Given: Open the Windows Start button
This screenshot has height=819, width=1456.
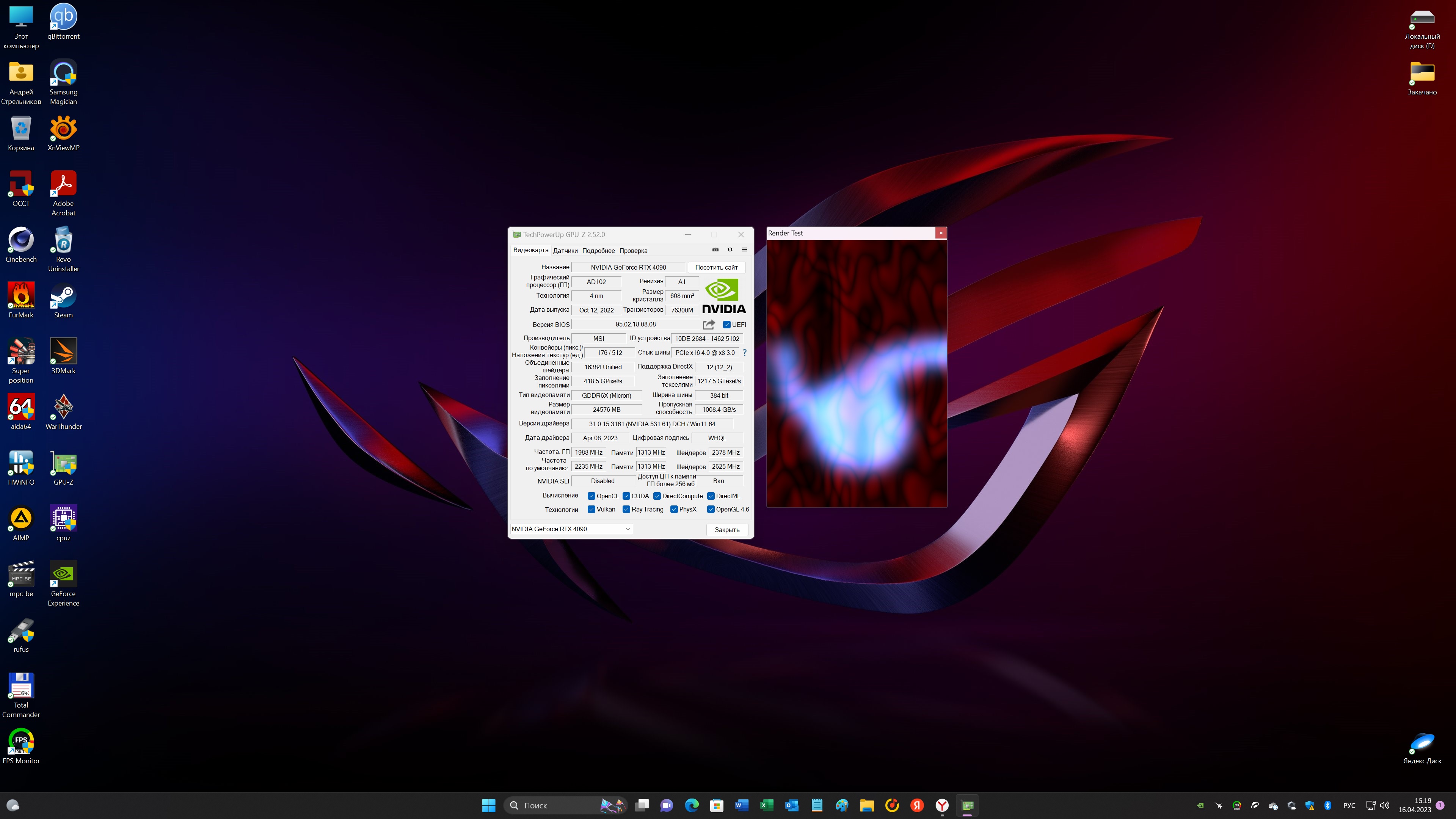Looking at the screenshot, I should [488, 805].
